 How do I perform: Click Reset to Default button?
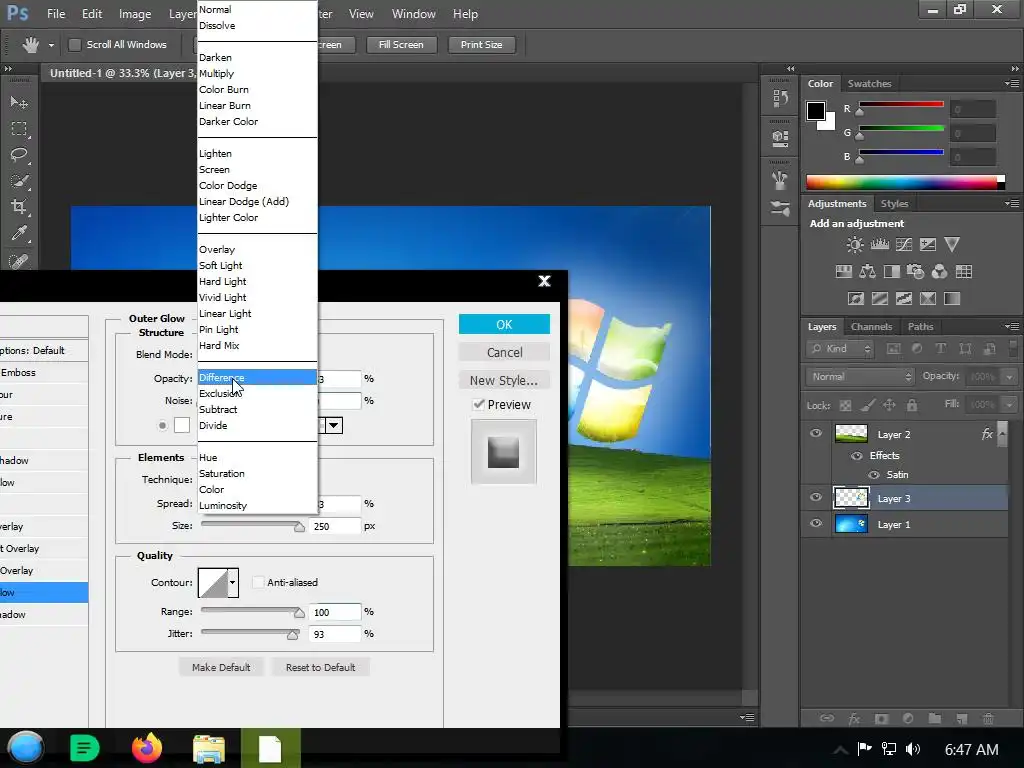(321, 667)
